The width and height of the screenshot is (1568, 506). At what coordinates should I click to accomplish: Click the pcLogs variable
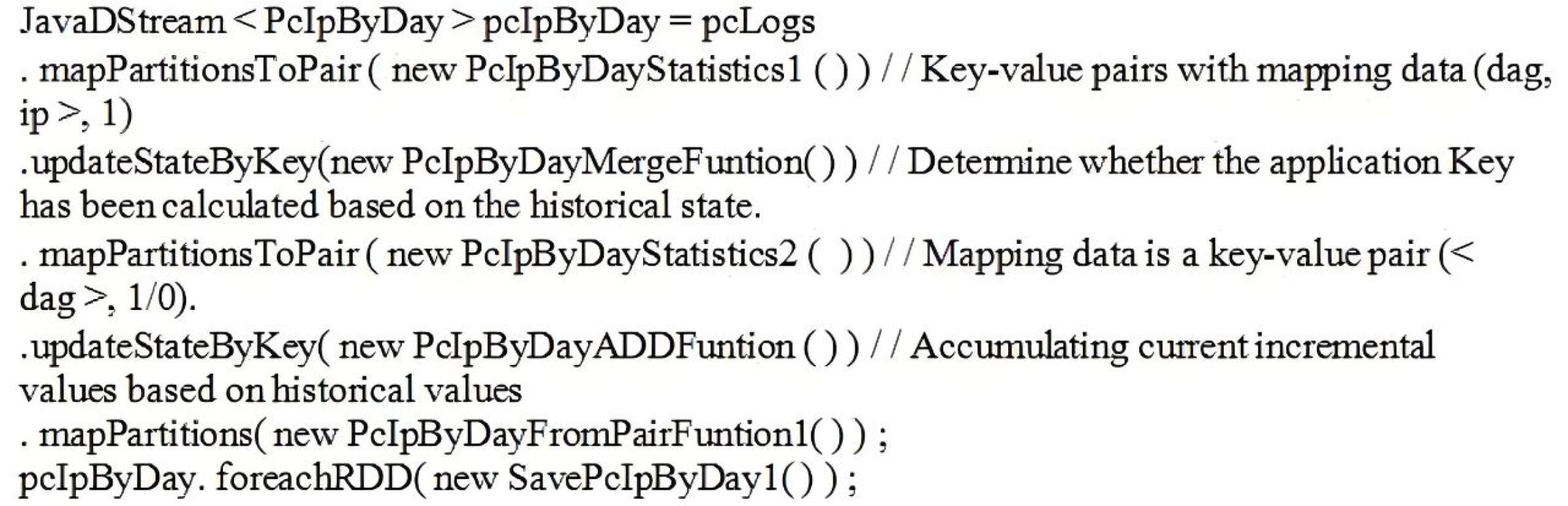pyautogui.click(x=758, y=22)
